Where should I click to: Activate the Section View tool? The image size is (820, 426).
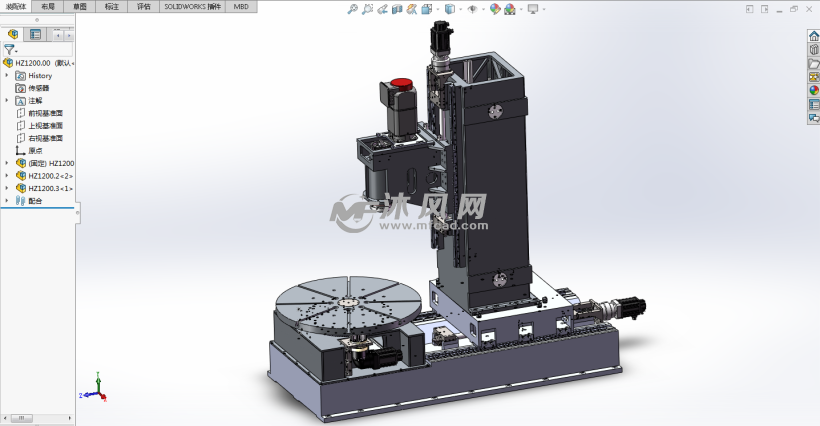397,9
